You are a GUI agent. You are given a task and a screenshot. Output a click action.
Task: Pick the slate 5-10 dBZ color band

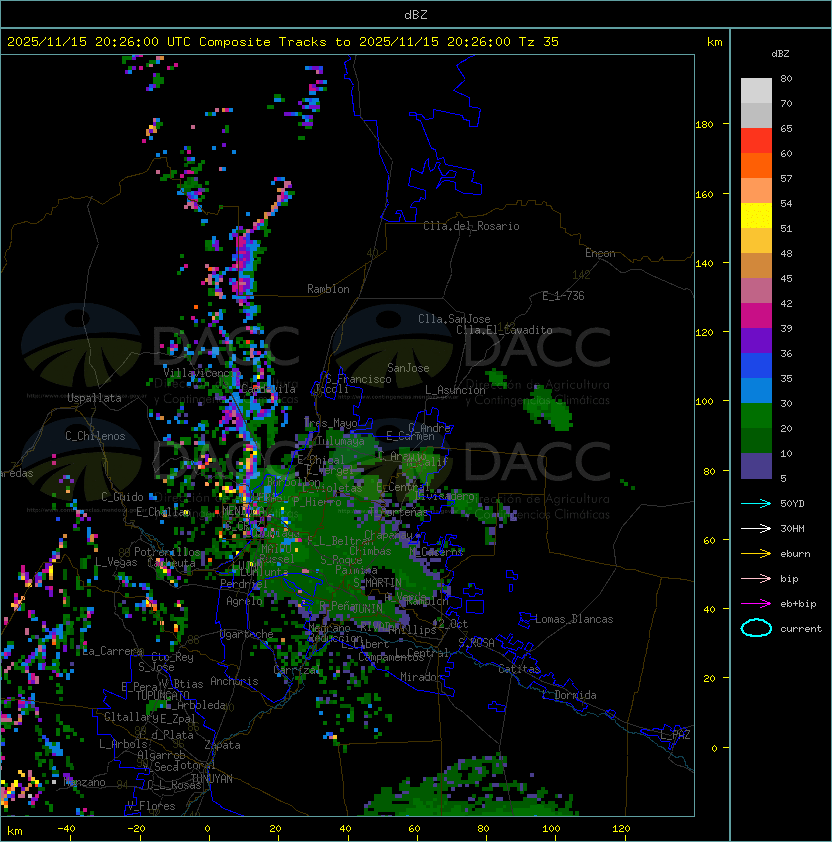click(x=756, y=466)
